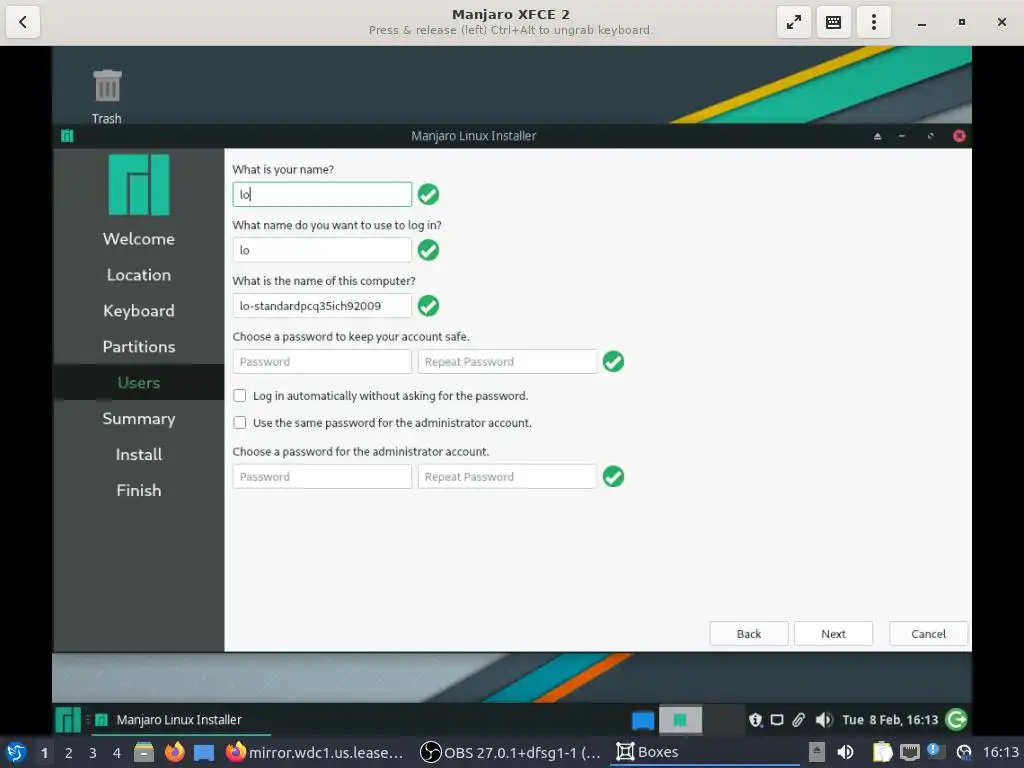
Task: Open the paperclip clipboard tray icon
Action: pos(798,720)
